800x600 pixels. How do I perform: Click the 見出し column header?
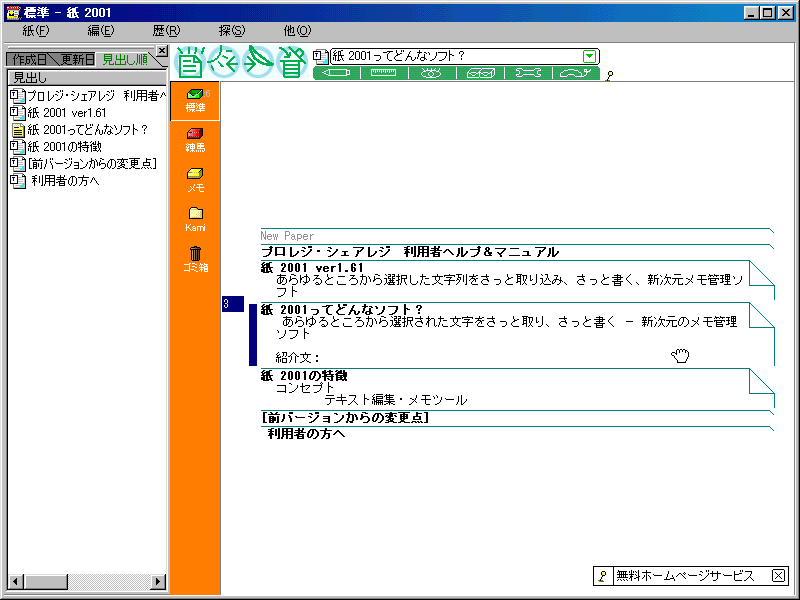87,78
